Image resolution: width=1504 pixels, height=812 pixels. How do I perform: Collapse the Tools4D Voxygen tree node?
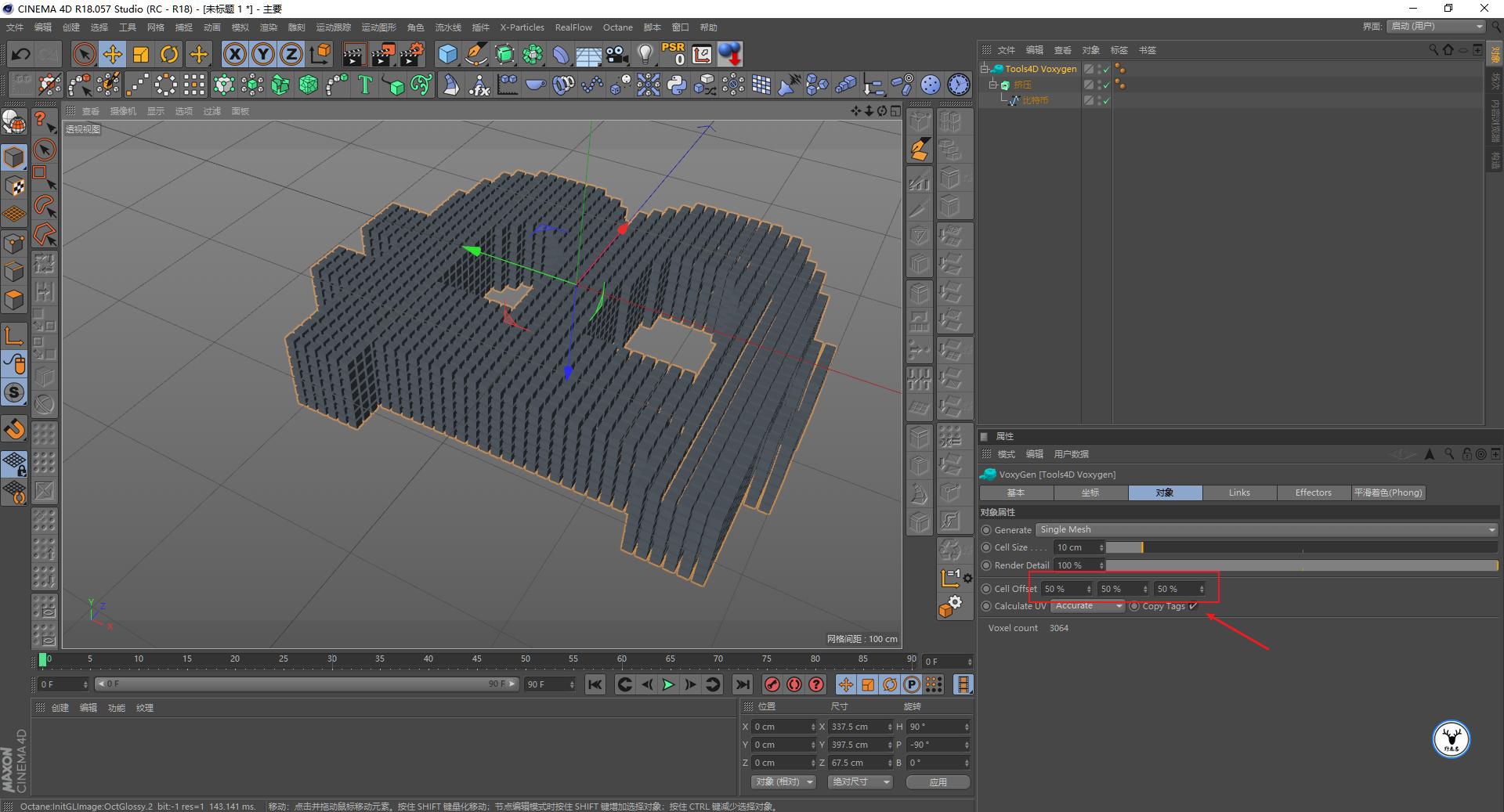(x=985, y=69)
